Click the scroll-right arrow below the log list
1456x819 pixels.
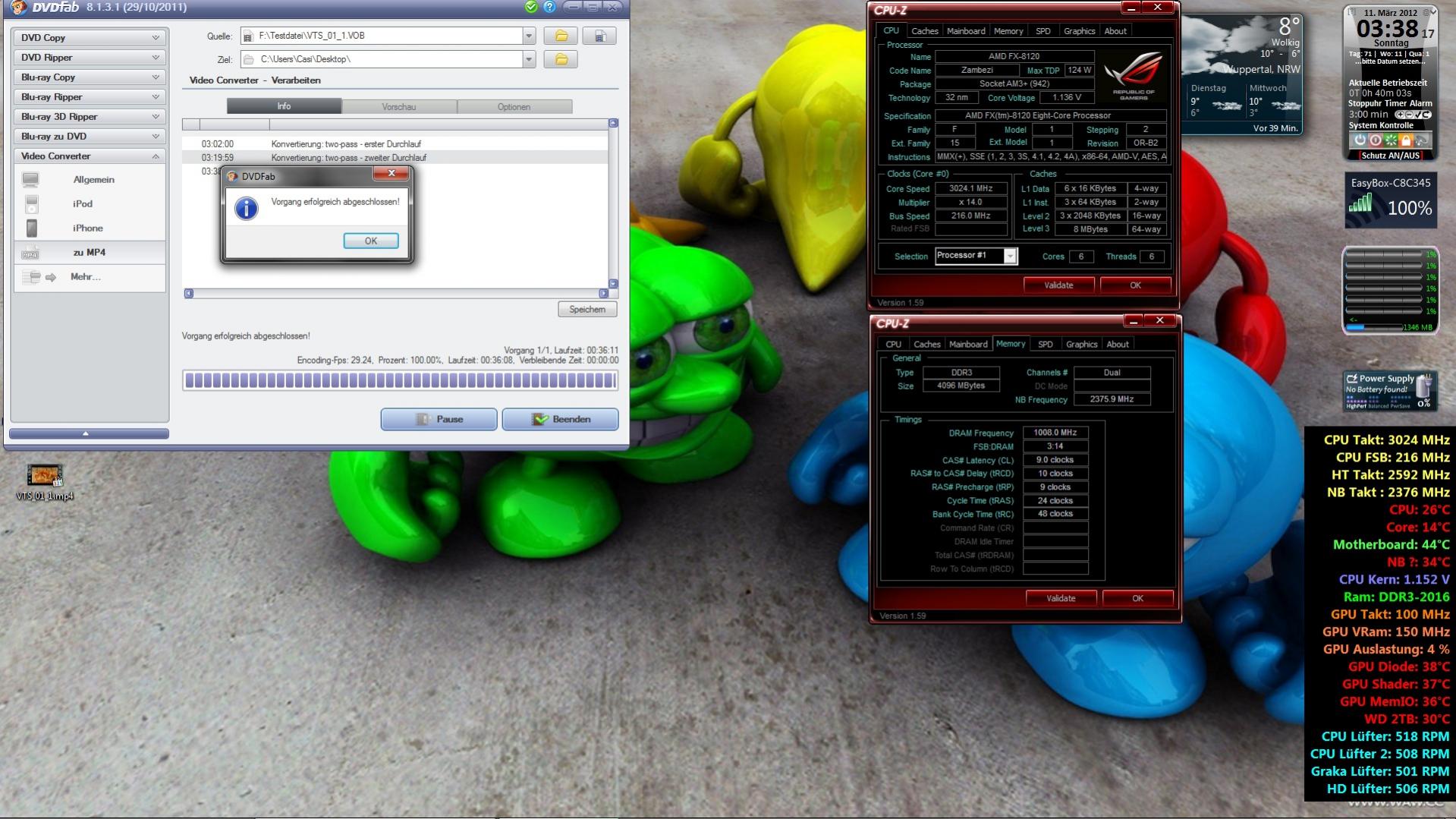pyautogui.click(x=604, y=294)
